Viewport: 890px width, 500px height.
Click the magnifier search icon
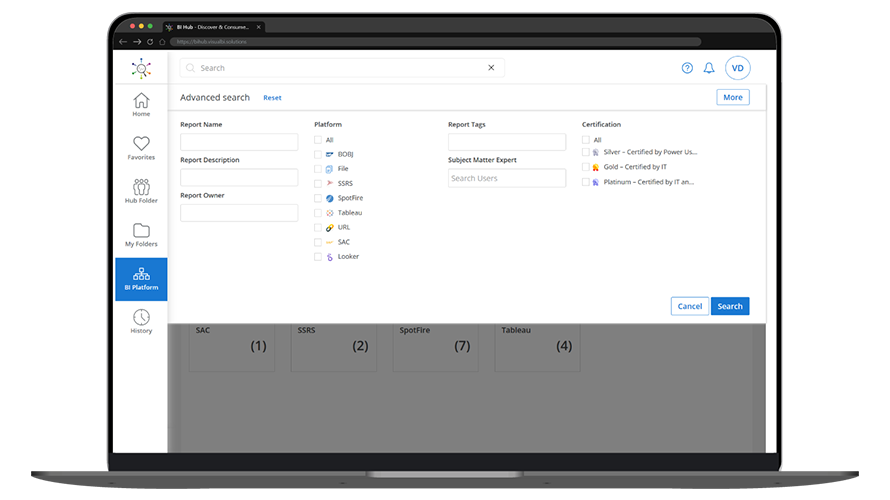191,68
